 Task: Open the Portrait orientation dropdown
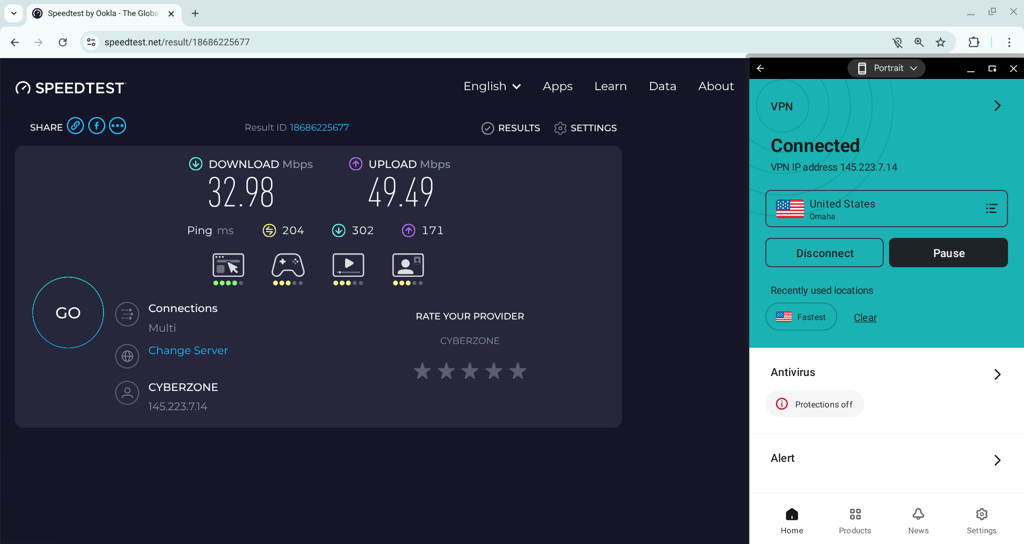(x=886, y=68)
